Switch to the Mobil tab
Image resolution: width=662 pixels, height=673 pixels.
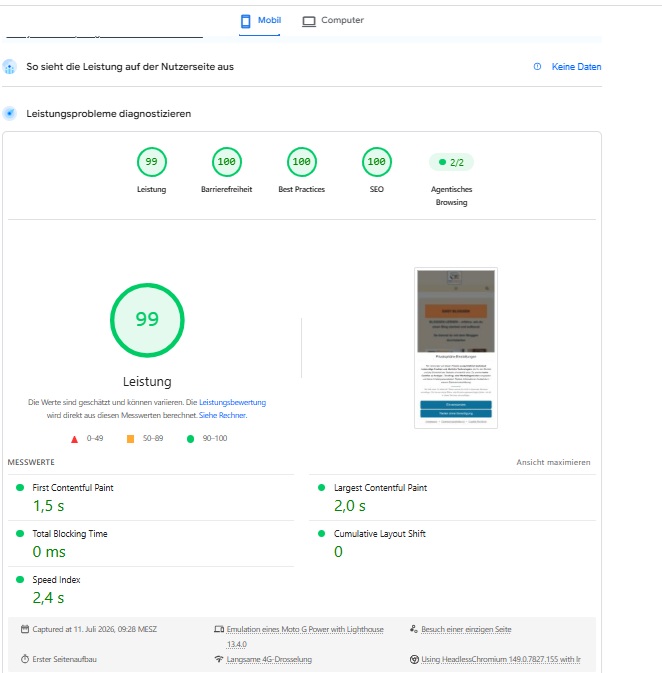click(260, 21)
